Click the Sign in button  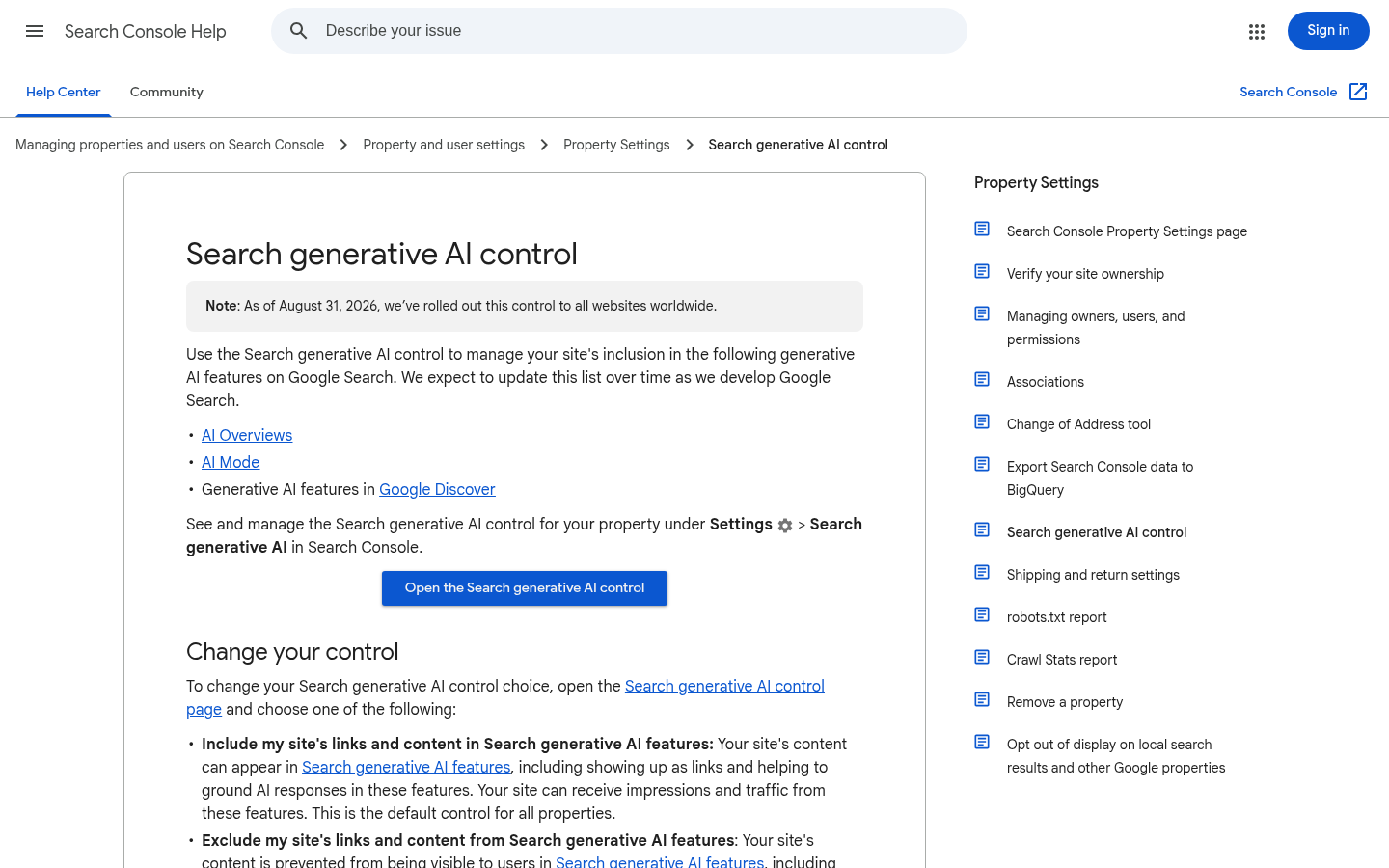tap(1328, 31)
